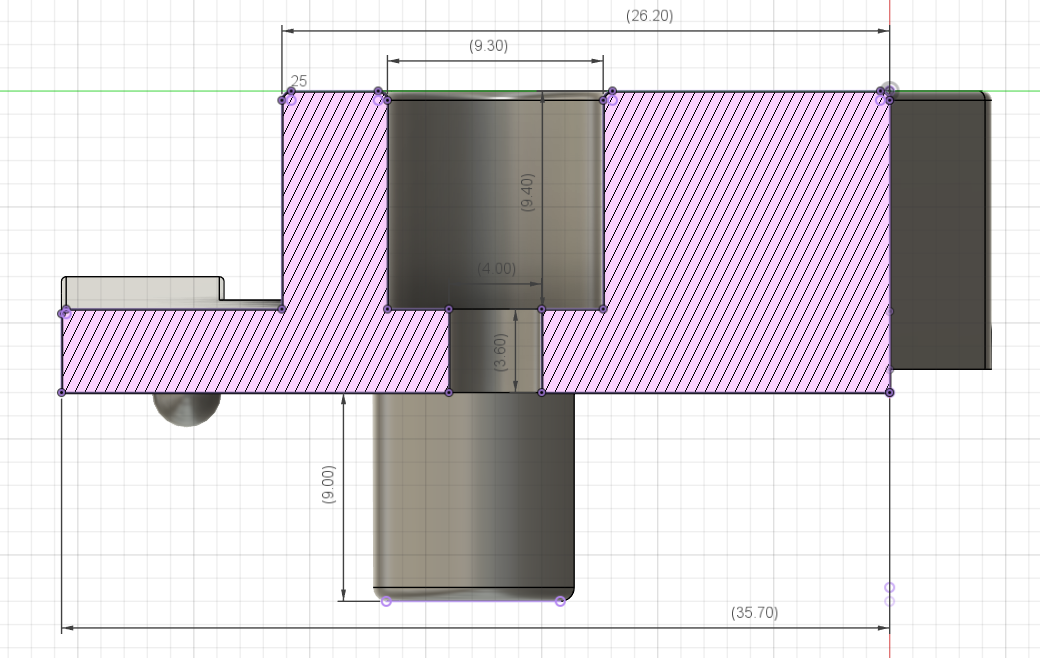This screenshot has height=658, width=1040.
Task: Click the (9.30) bore width dimension
Action: (488, 46)
